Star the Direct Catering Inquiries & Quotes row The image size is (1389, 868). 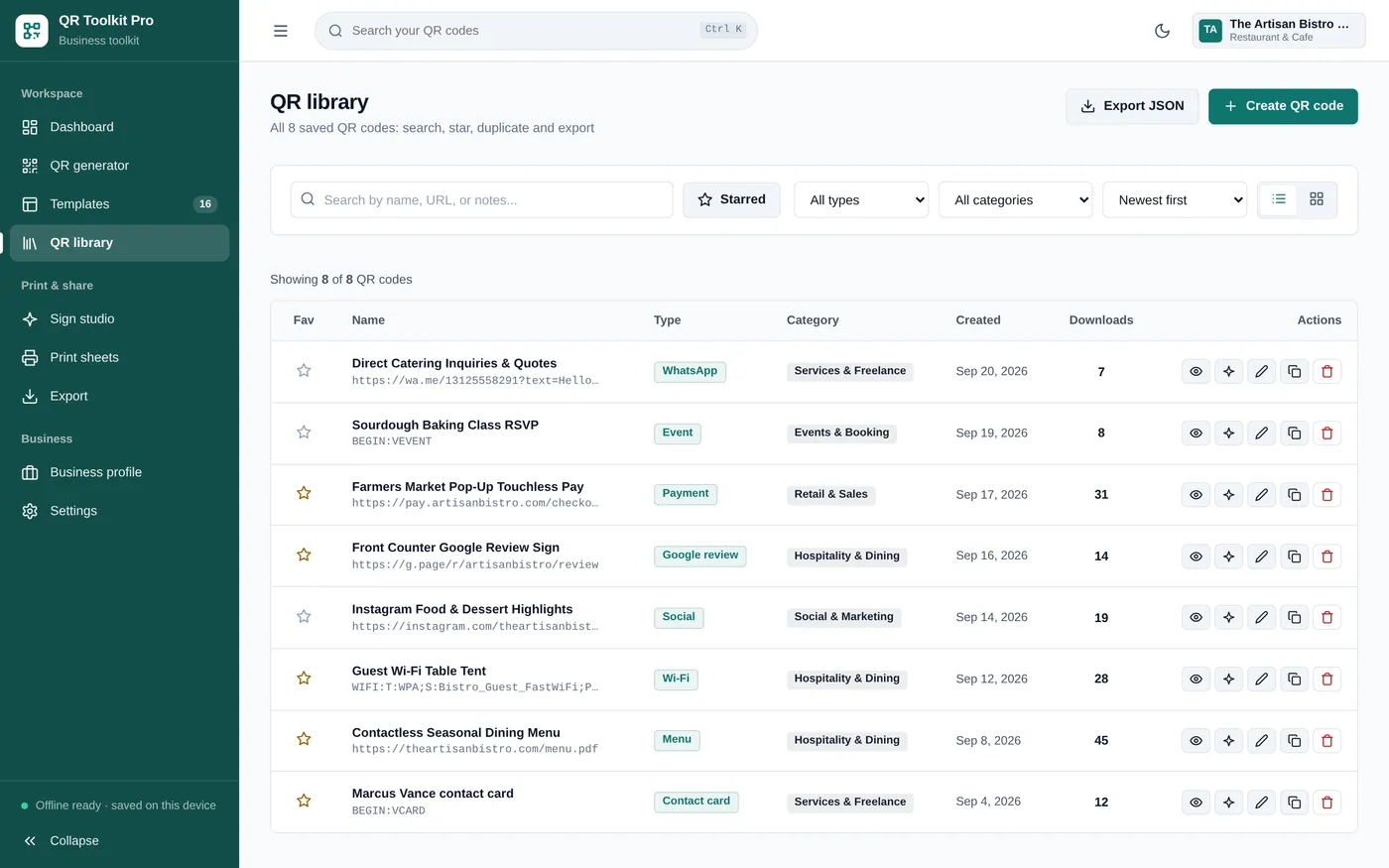click(304, 371)
